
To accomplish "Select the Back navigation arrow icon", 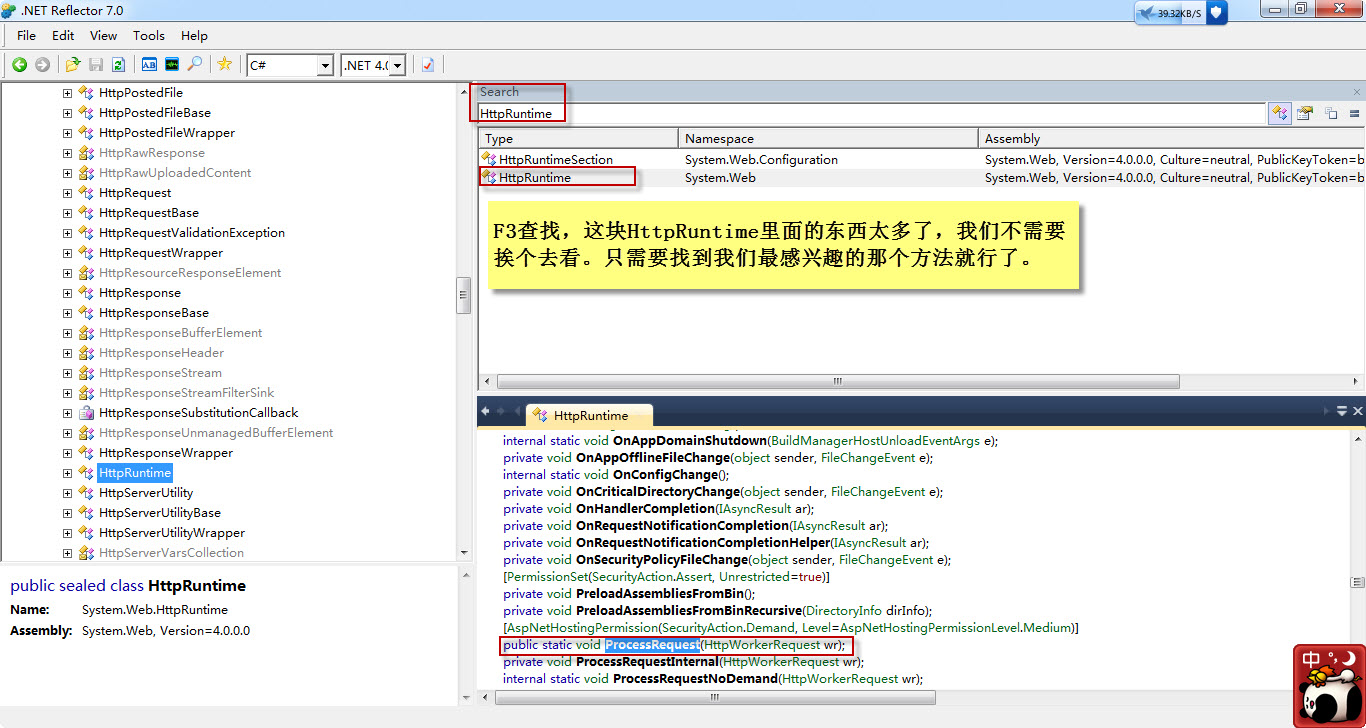I will click(x=21, y=64).
